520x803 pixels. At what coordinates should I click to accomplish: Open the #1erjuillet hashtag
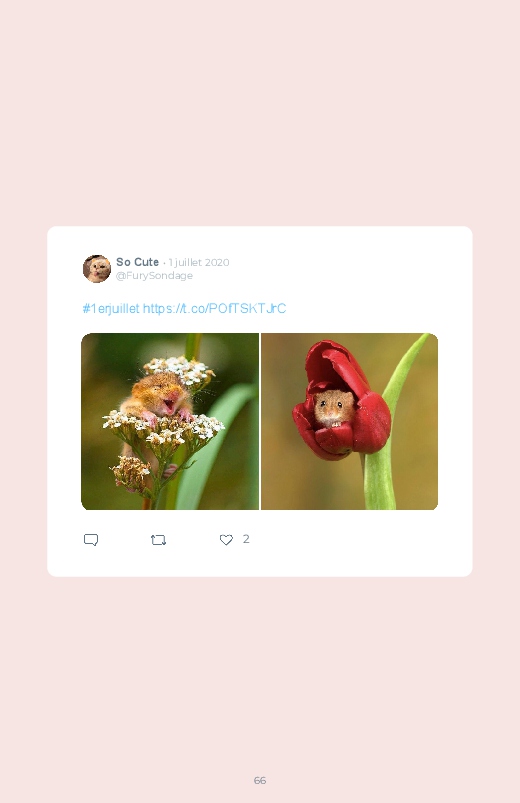click(111, 308)
